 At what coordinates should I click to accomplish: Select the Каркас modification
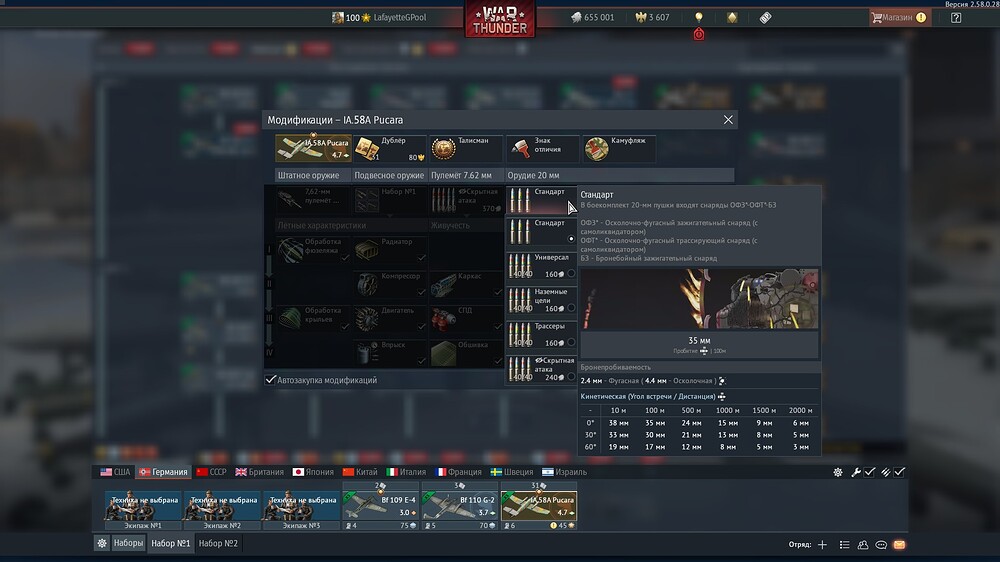tap(466, 285)
